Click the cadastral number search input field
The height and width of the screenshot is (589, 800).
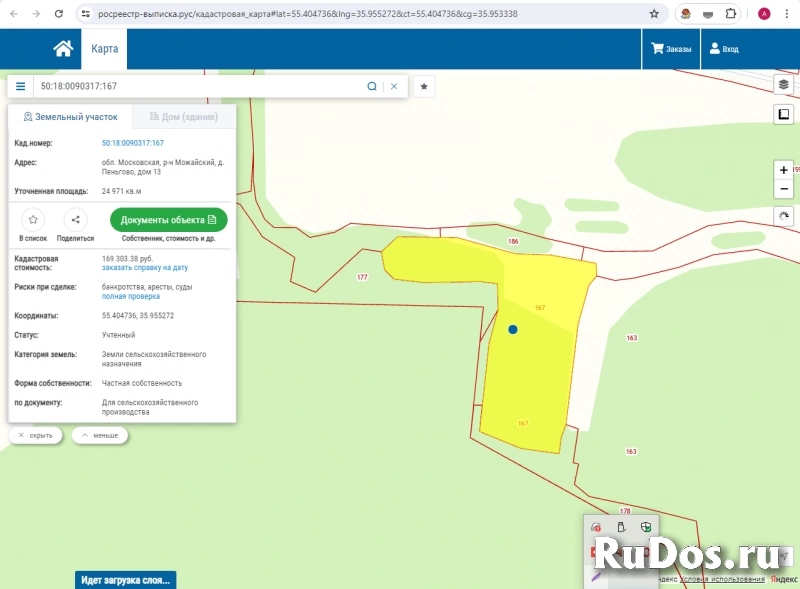tap(200, 87)
